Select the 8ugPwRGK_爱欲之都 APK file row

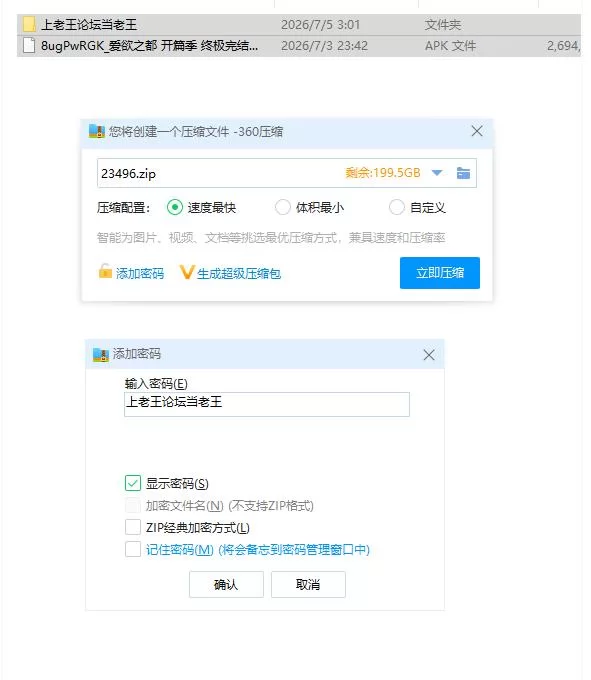click(x=299, y=46)
